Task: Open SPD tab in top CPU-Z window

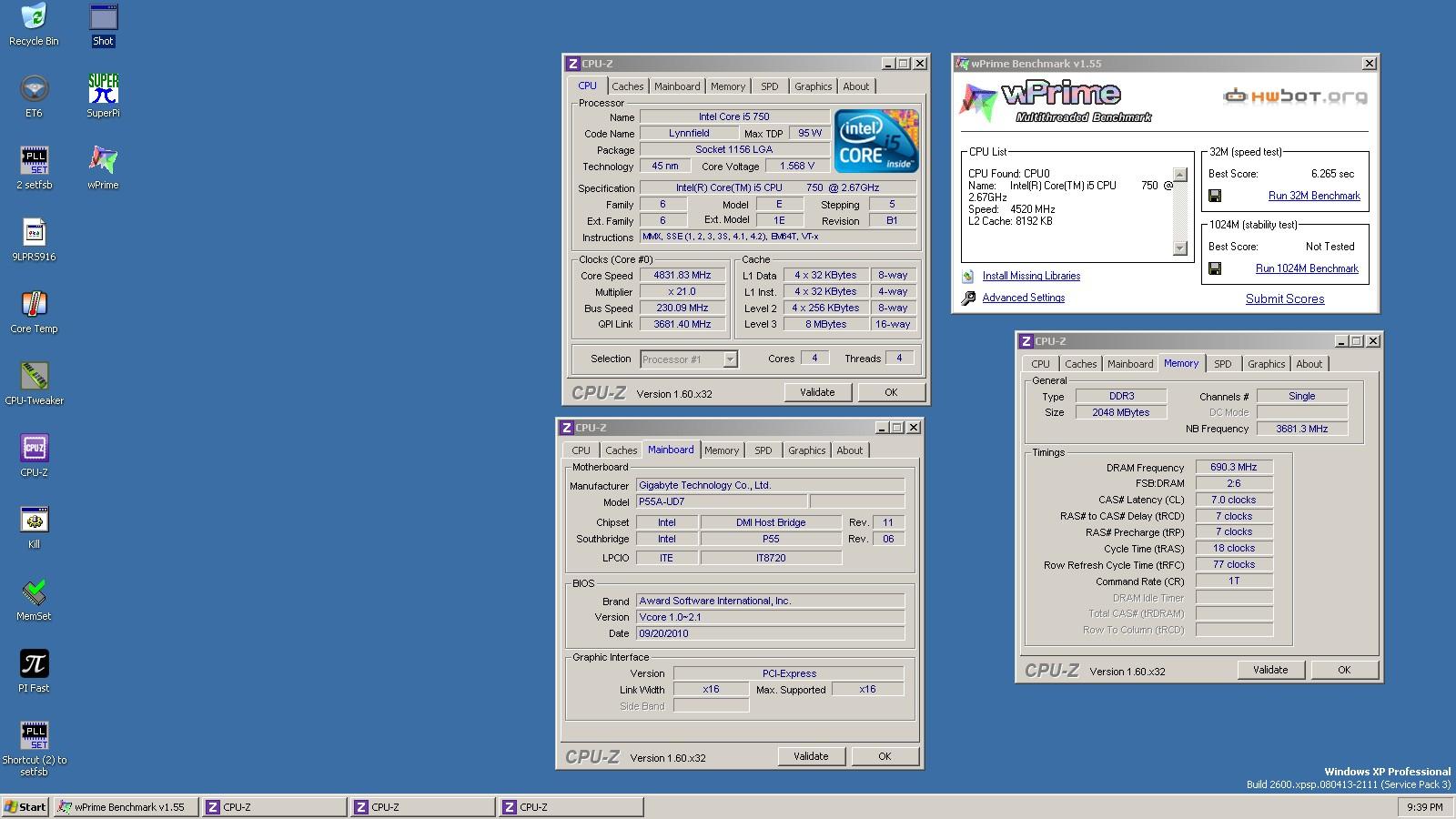Action: point(770,86)
